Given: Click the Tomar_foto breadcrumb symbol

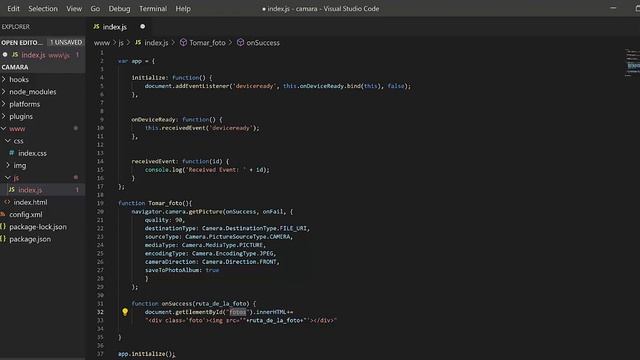Looking at the screenshot, I should pos(207,43).
